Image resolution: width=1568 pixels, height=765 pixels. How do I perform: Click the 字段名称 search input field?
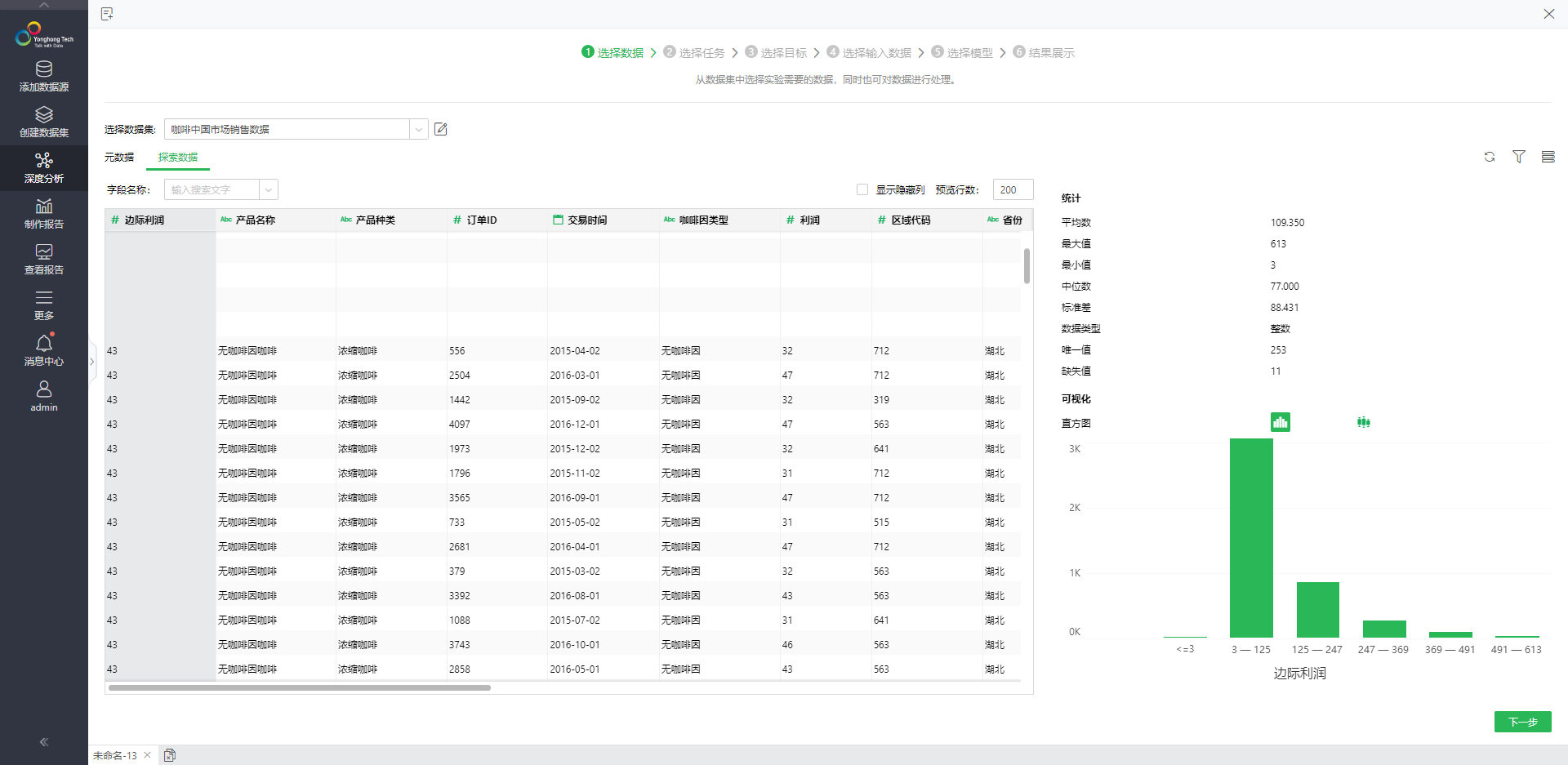coord(212,189)
